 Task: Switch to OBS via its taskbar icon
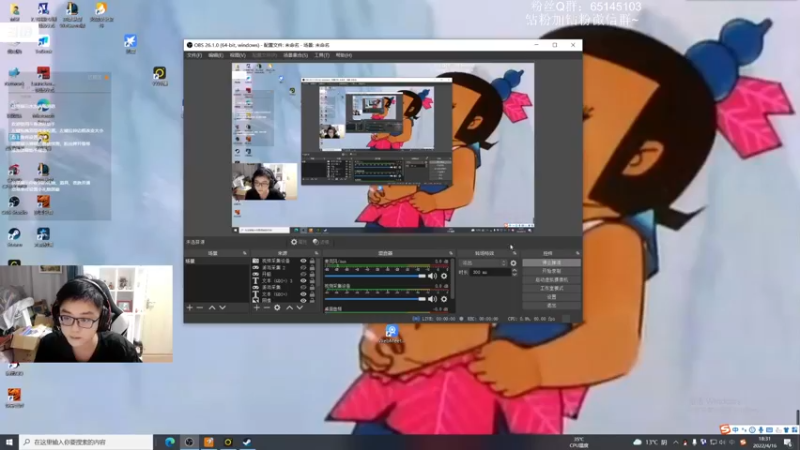click(189, 442)
